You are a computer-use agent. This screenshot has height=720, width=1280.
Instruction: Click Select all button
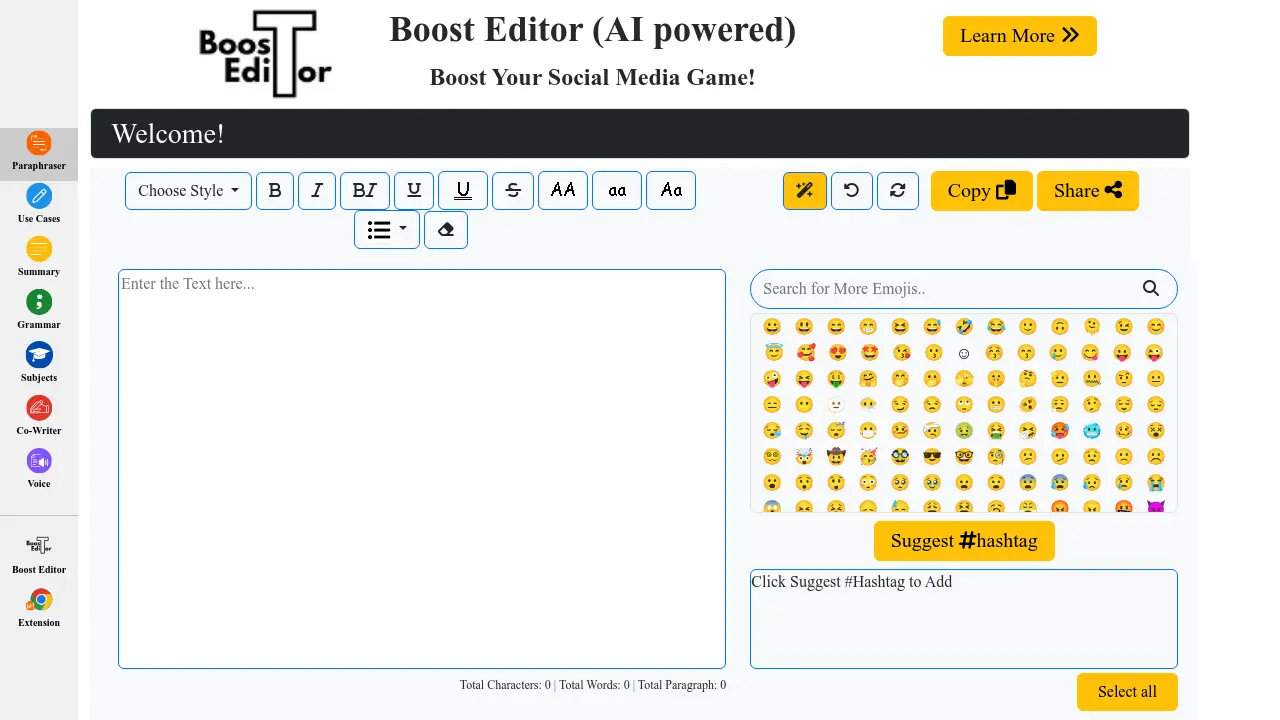tap(1127, 692)
